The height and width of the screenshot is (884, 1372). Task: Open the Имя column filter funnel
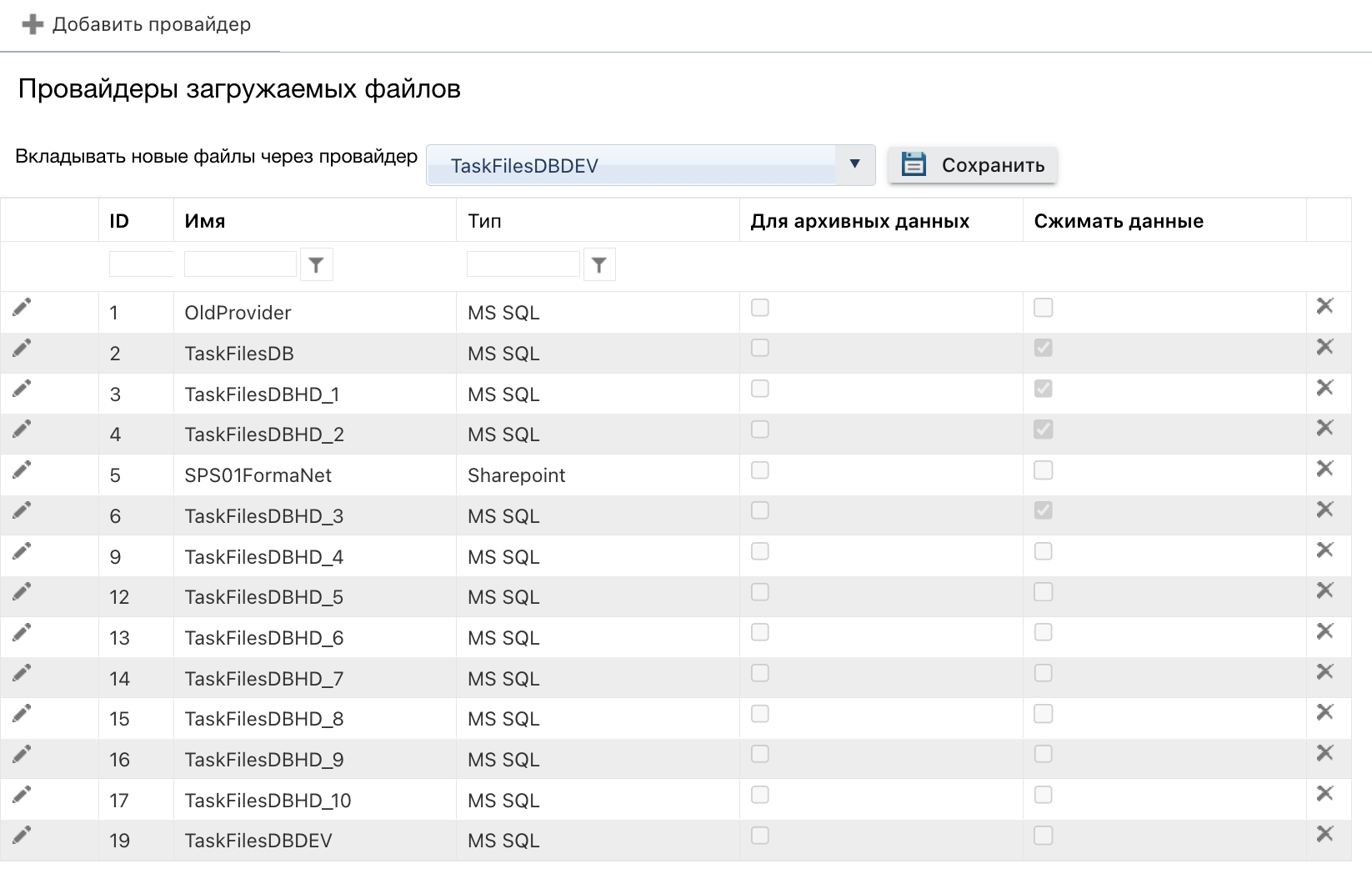[316, 265]
